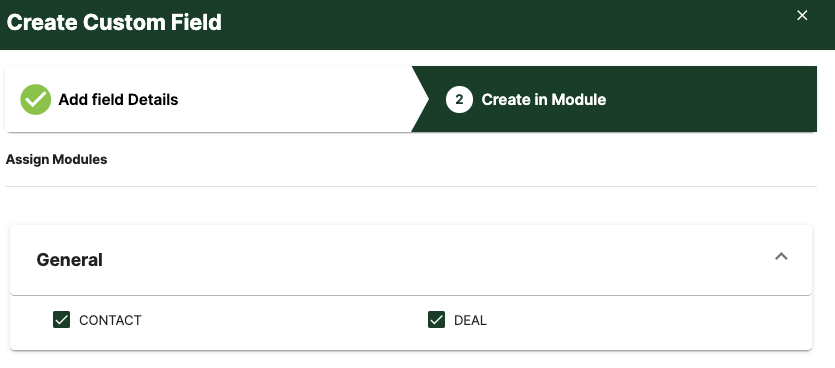Click the step number 2 circle
Screen dimensions: 835x368
point(459,100)
